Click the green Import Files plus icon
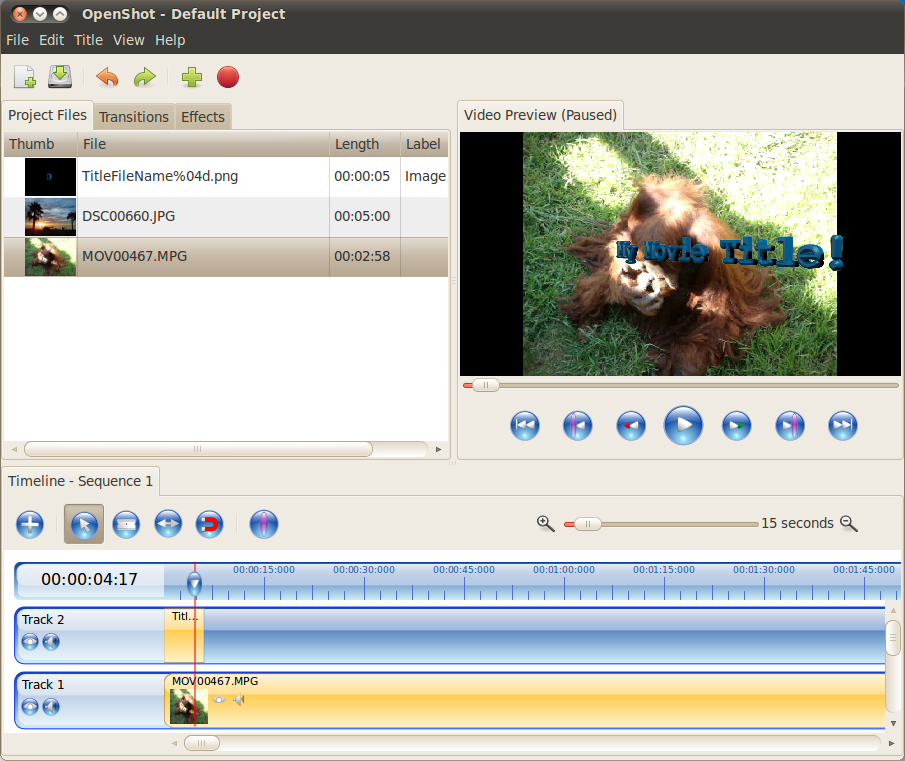This screenshot has height=761, width=905. tap(191, 77)
